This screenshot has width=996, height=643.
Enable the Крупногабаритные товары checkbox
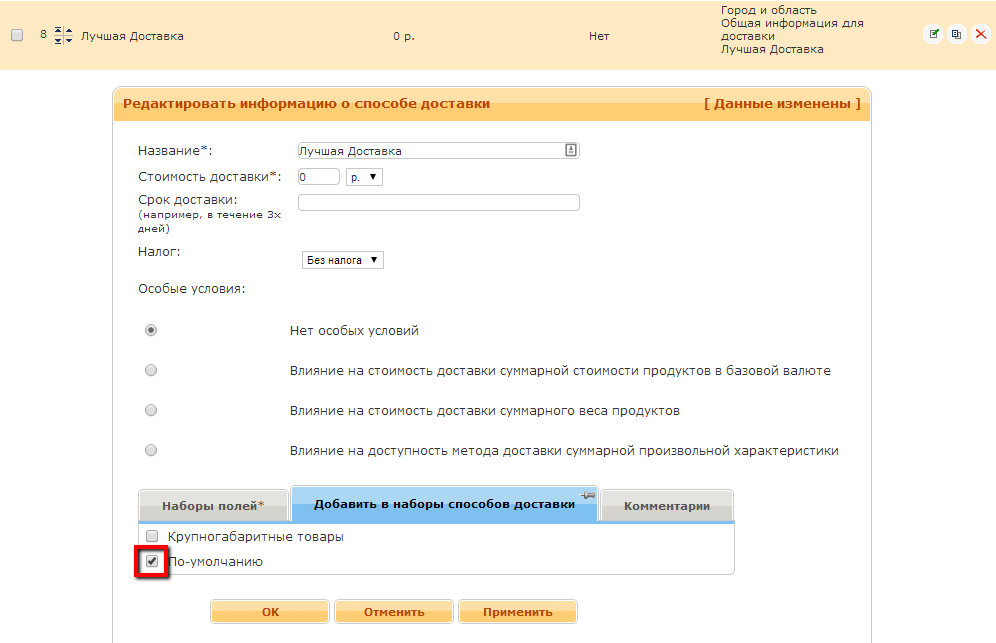pyautogui.click(x=152, y=537)
